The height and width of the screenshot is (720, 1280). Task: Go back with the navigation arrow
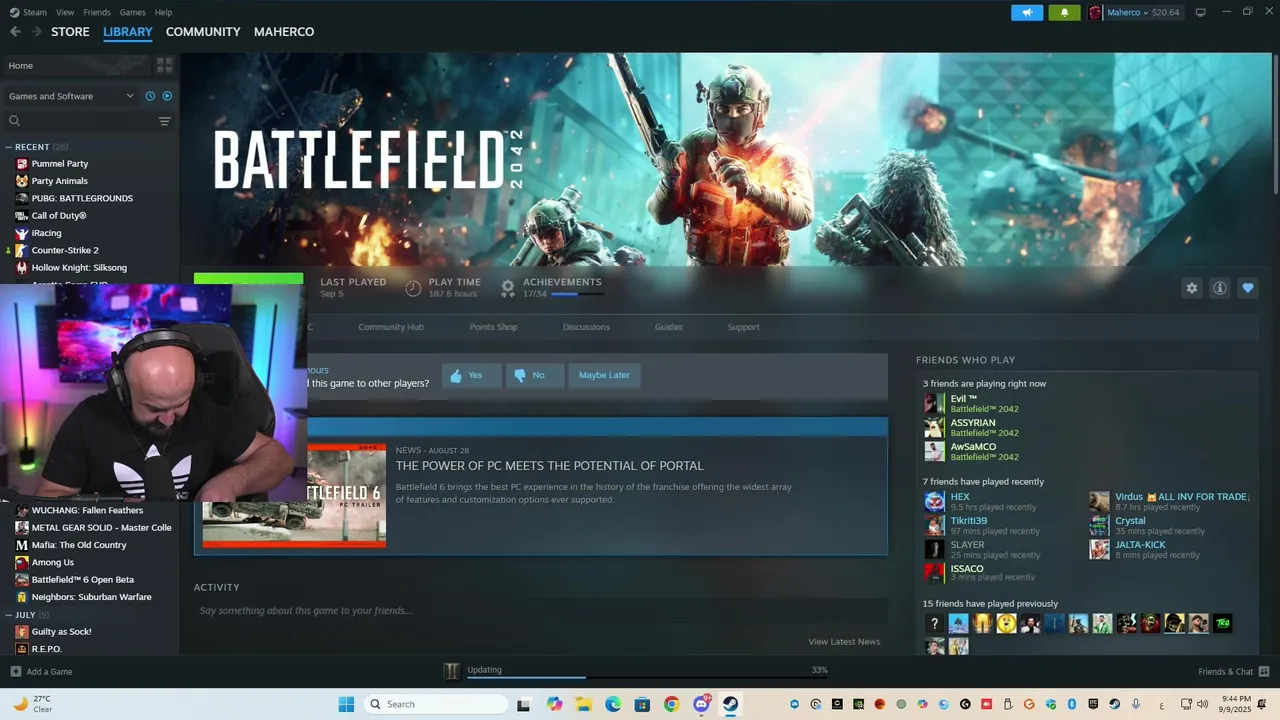pyautogui.click(x=15, y=32)
